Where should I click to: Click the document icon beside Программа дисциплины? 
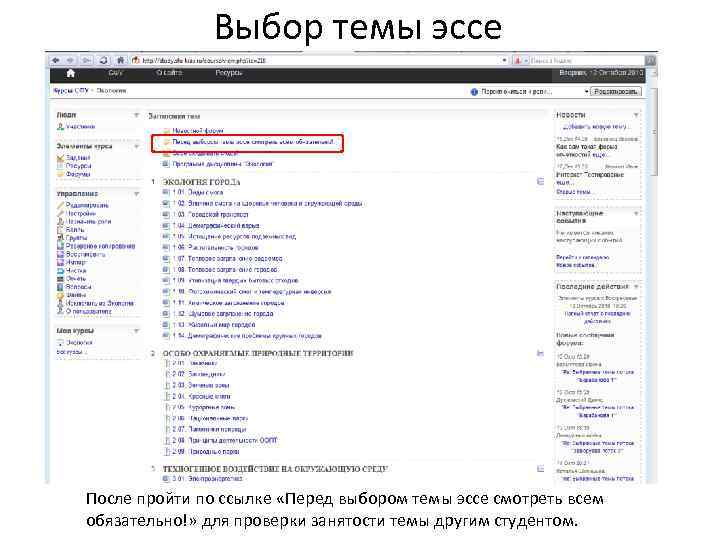pos(167,164)
